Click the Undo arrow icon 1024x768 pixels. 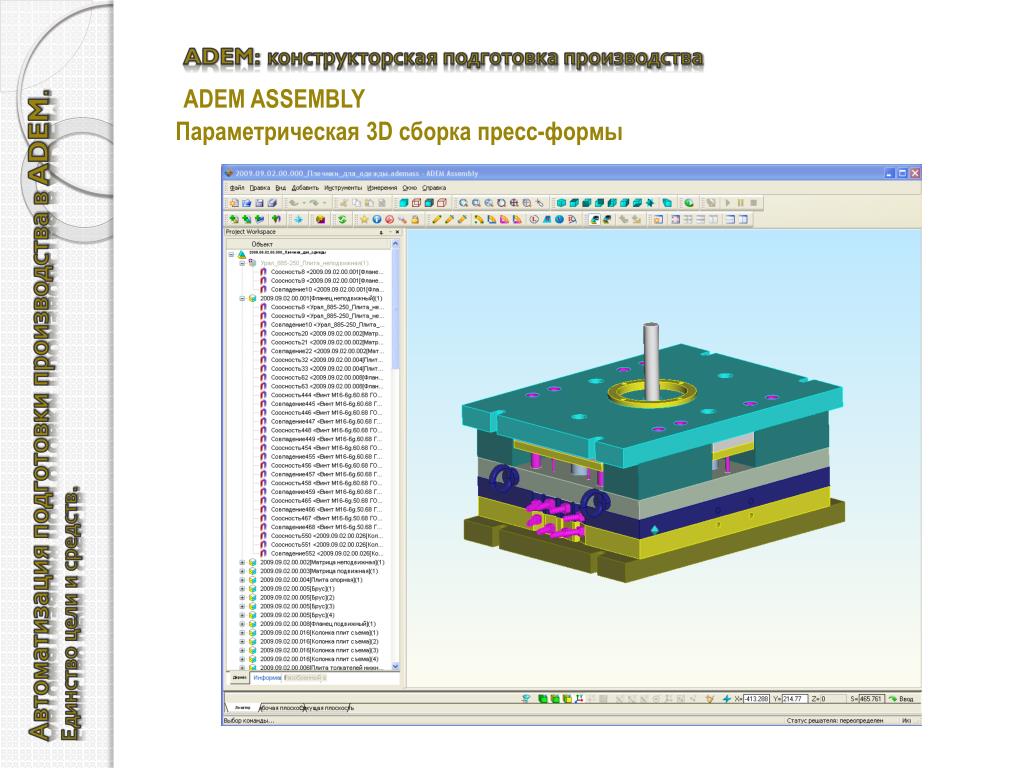pyautogui.click(x=293, y=203)
